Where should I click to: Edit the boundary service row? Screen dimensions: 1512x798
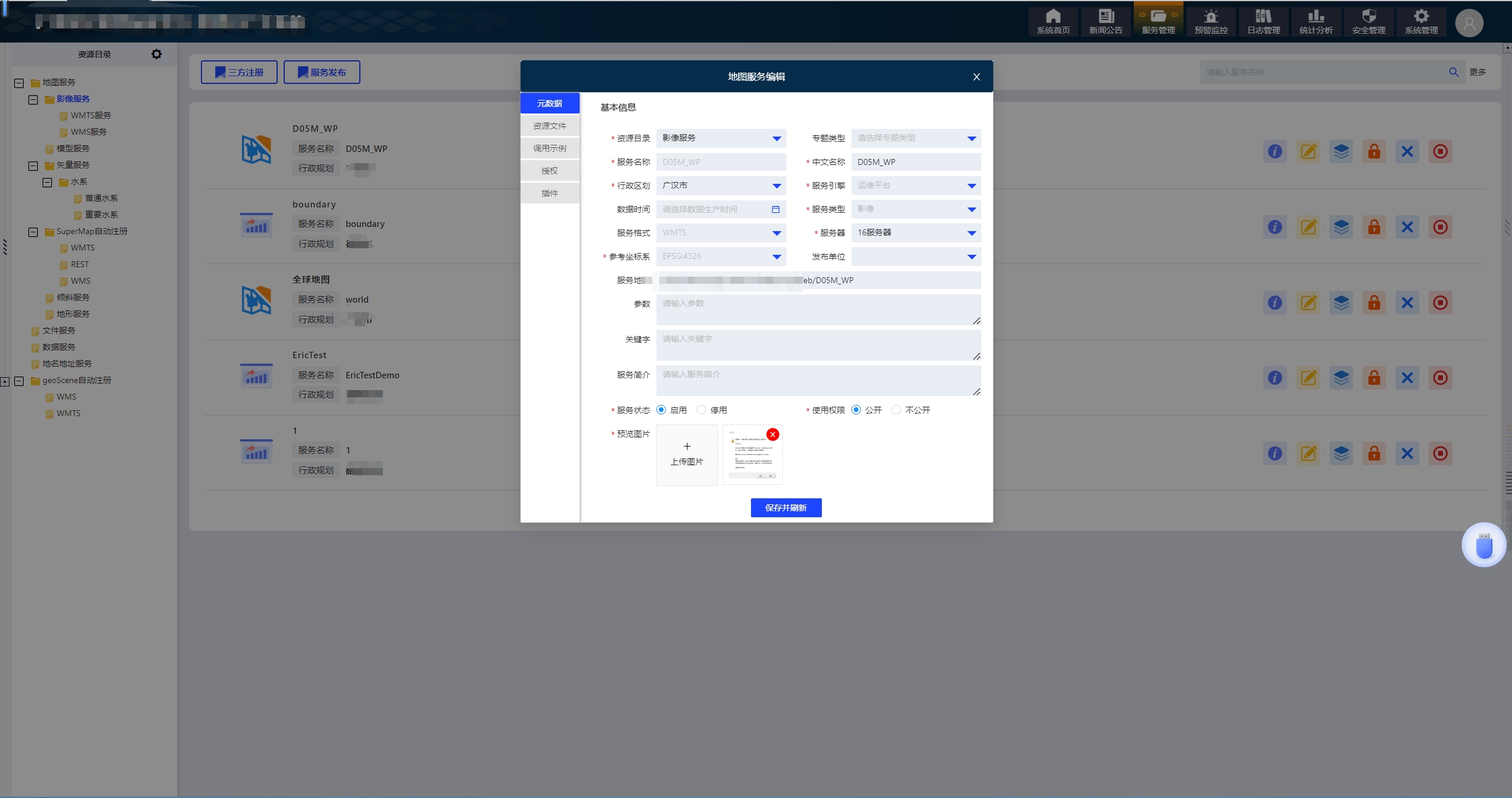1308,227
